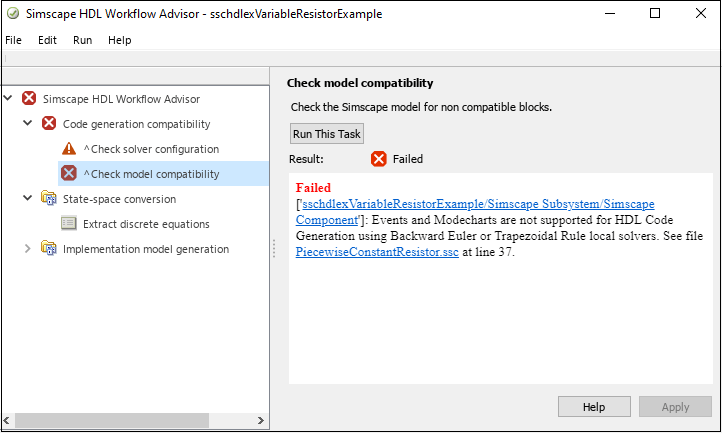722x433 pixels.
Task: Click the State-space conversion folder icon
Action: click(x=49, y=199)
